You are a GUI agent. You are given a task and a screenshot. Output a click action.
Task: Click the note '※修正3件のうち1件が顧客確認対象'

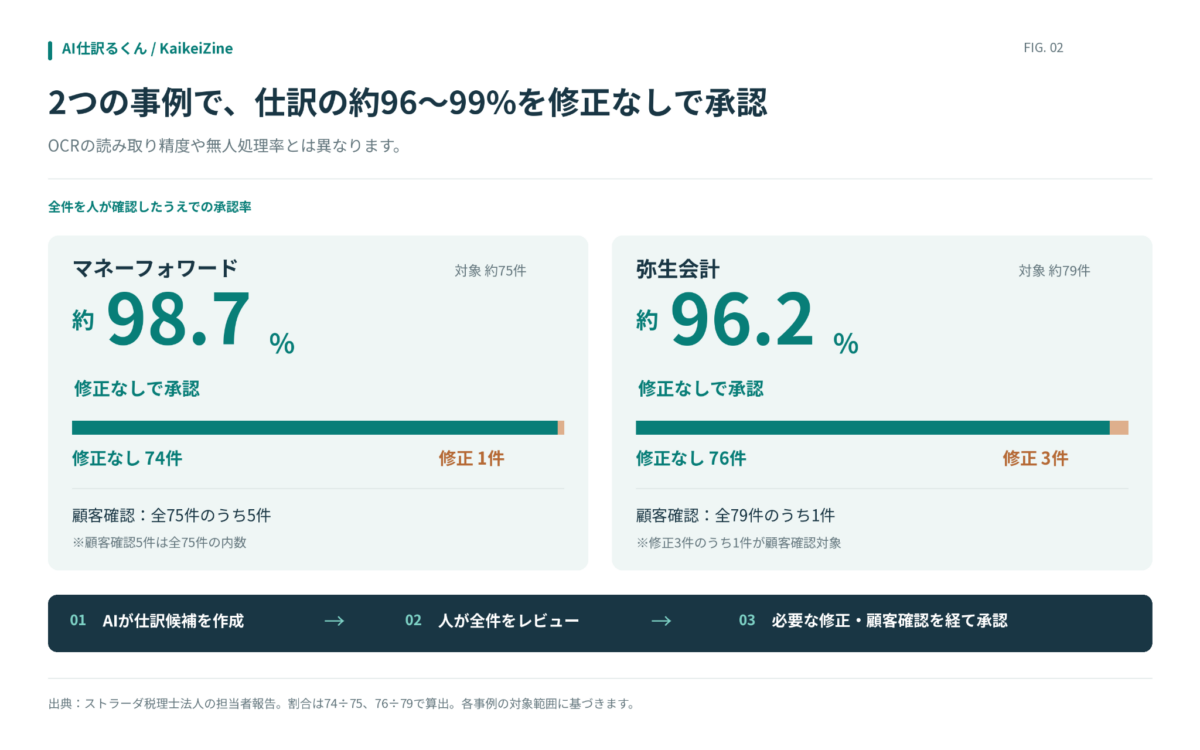[x=739, y=543]
